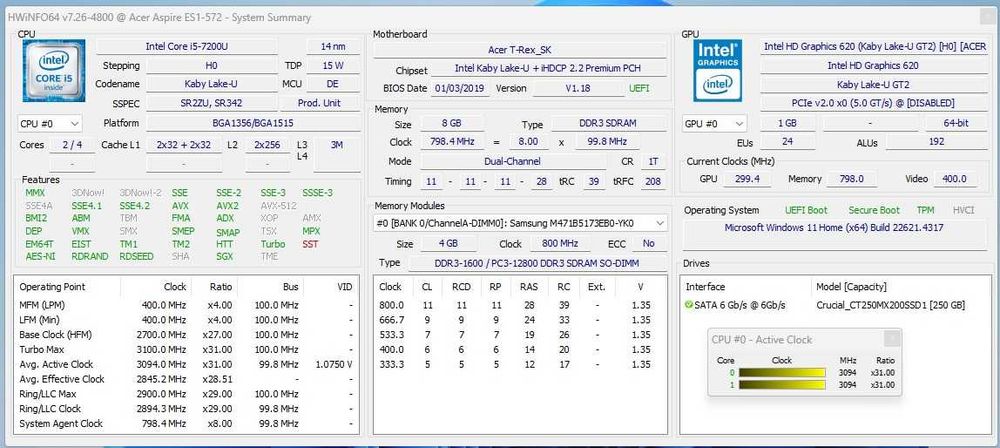Expand the memory module Samsung M471B5173EB0 dropdown

[x=520, y=223]
